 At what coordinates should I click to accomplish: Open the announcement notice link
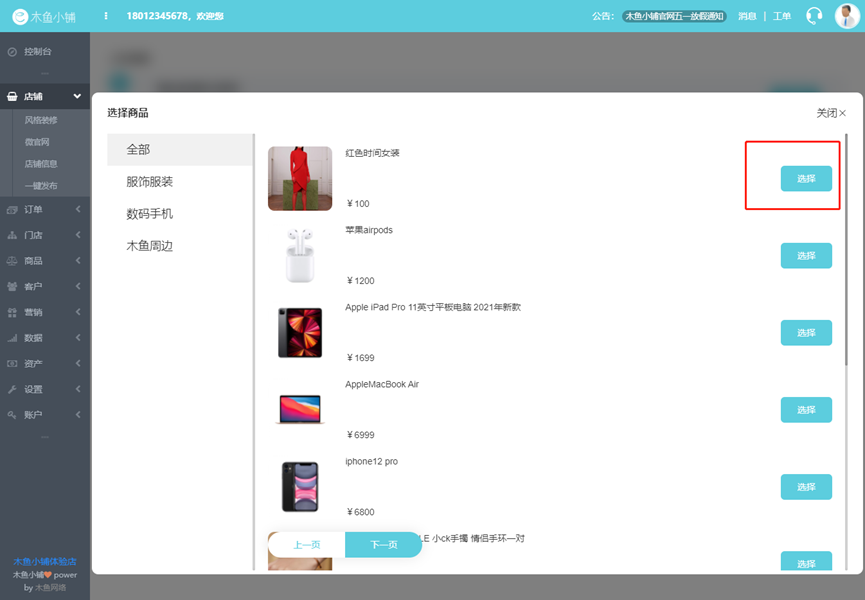(x=674, y=16)
